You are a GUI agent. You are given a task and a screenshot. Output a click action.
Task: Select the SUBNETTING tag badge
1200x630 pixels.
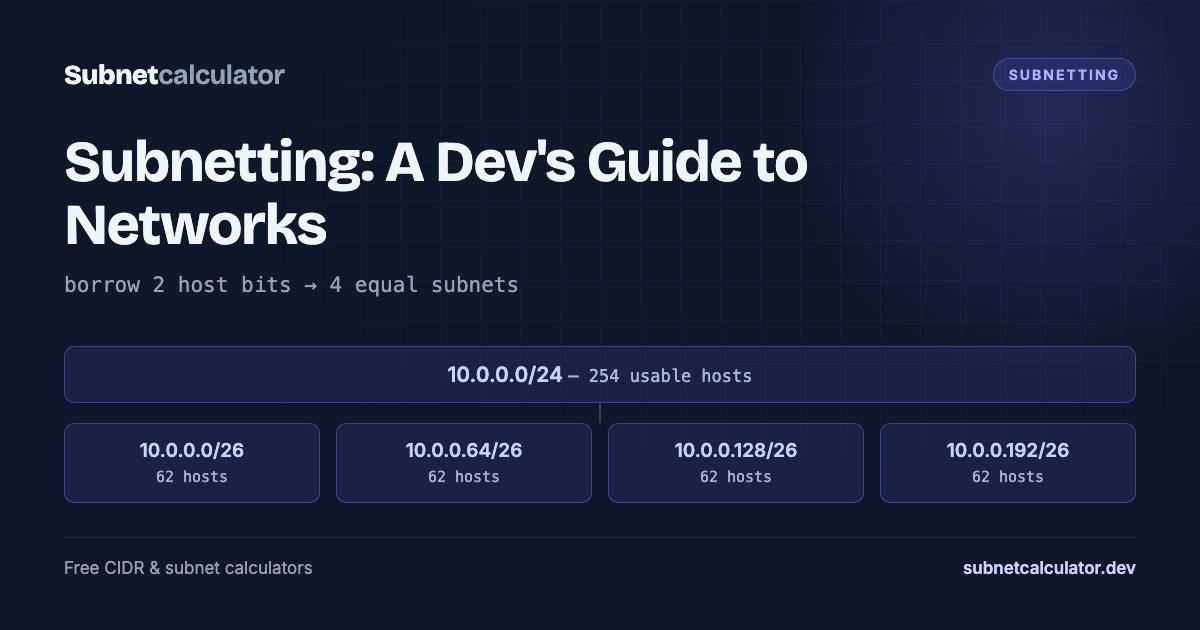1064,75
